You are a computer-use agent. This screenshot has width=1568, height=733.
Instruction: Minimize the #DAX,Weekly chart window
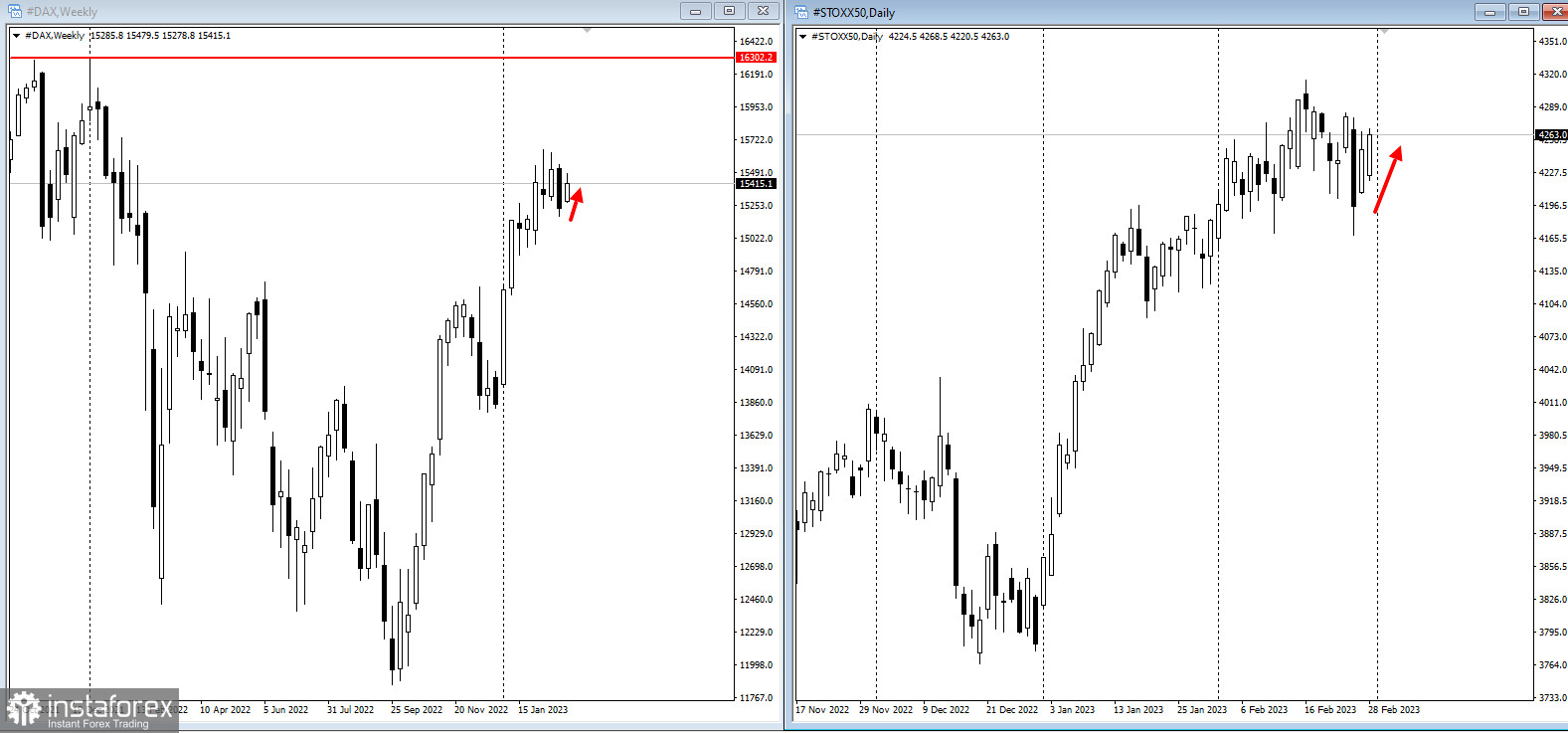pyautogui.click(x=695, y=11)
